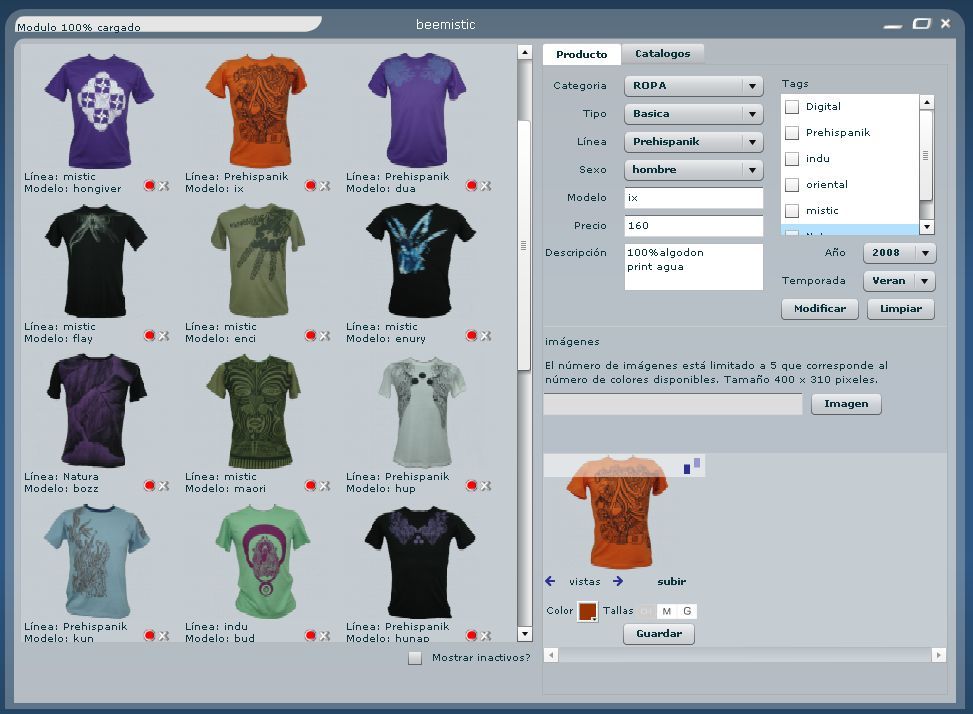This screenshot has width=973, height=714.
Task: Click the Imagen browse button
Action: (846, 404)
